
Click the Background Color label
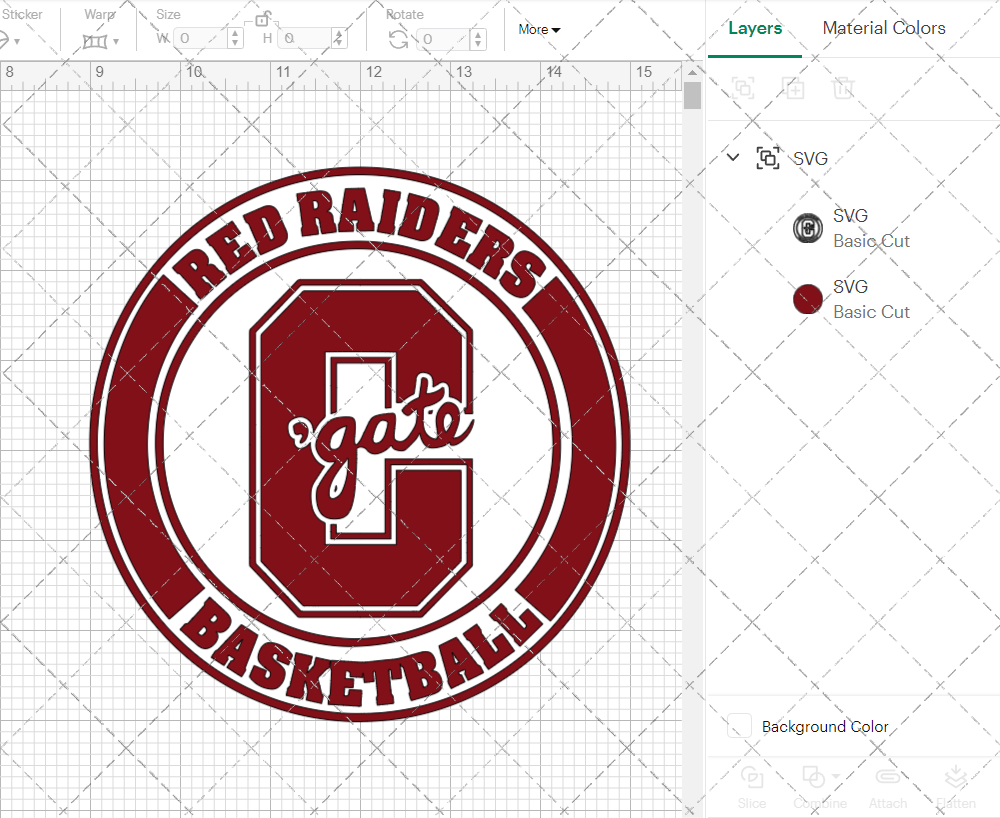coord(825,727)
